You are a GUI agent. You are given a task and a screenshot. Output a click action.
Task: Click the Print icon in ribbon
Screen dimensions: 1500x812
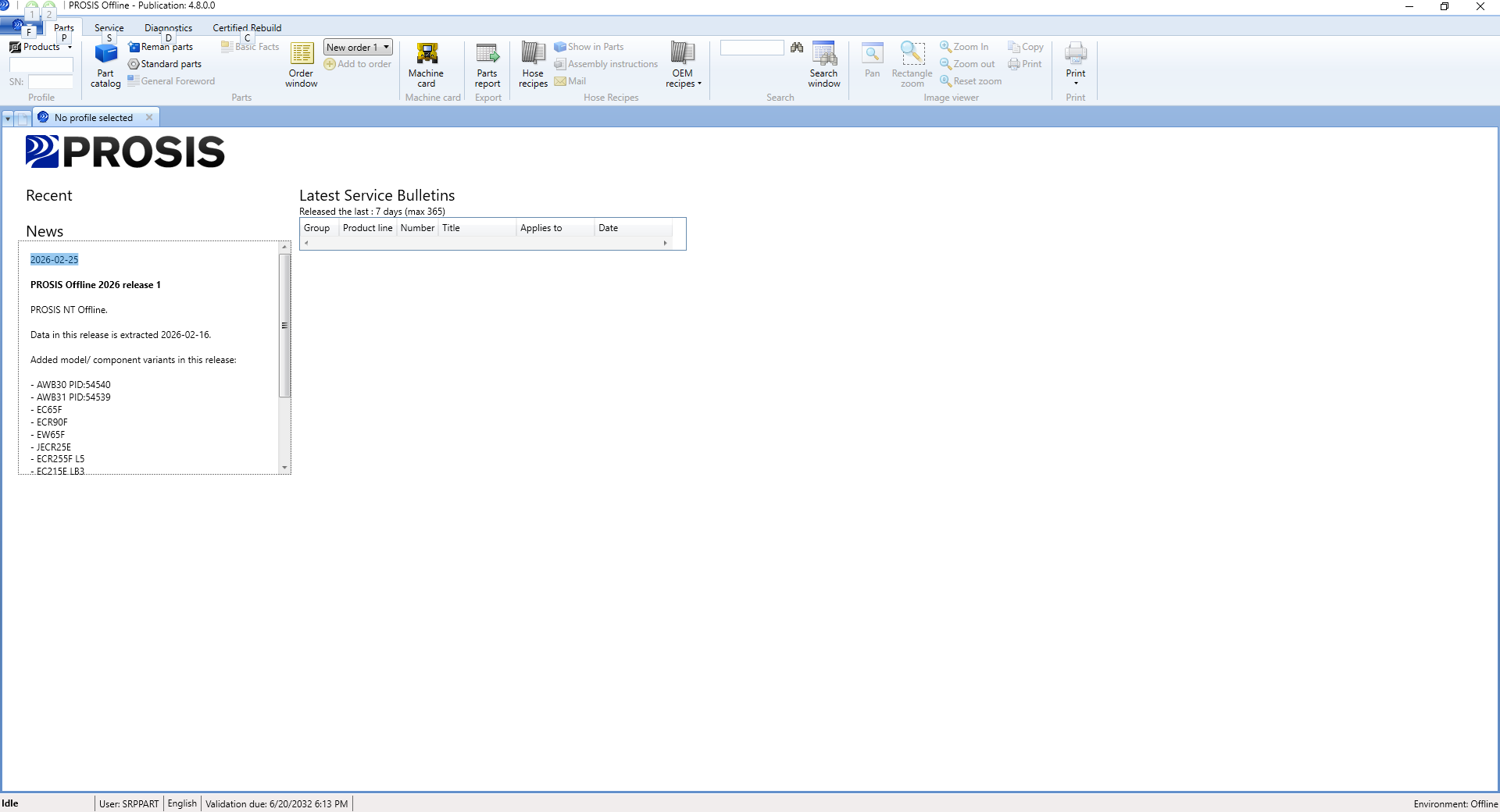coord(1075,62)
